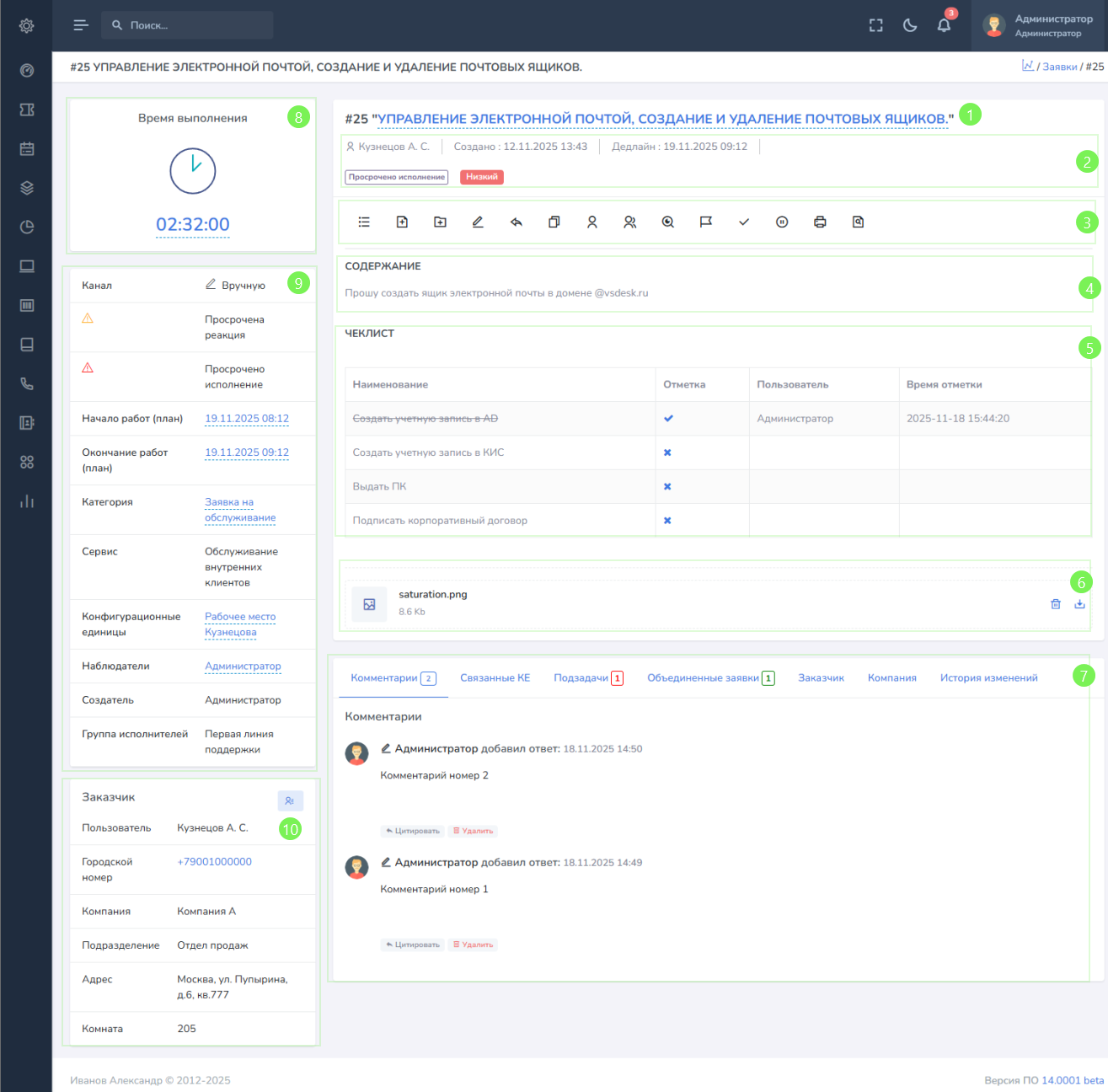Open the tickets section in left sidebar
1108x1092 pixels.
pyautogui.click(x=27, y=110)
